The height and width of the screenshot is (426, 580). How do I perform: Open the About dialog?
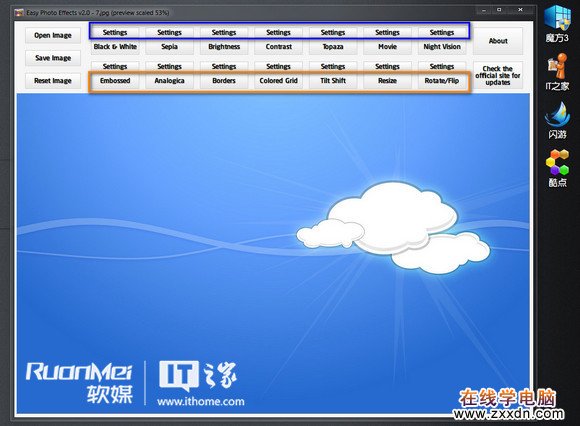point(498,41)
